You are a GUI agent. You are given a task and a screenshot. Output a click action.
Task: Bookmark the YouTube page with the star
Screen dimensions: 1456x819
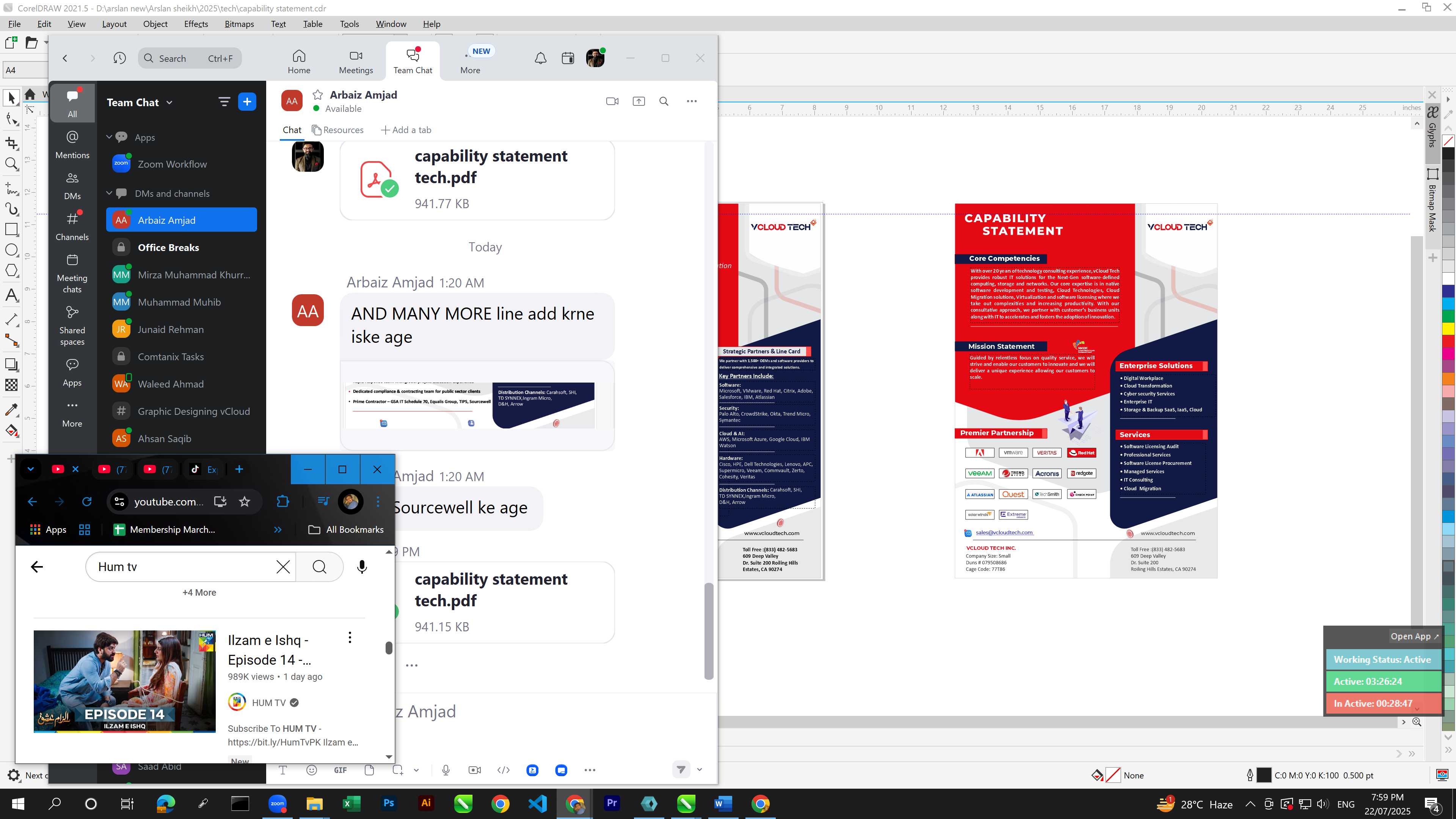(244, 501)
